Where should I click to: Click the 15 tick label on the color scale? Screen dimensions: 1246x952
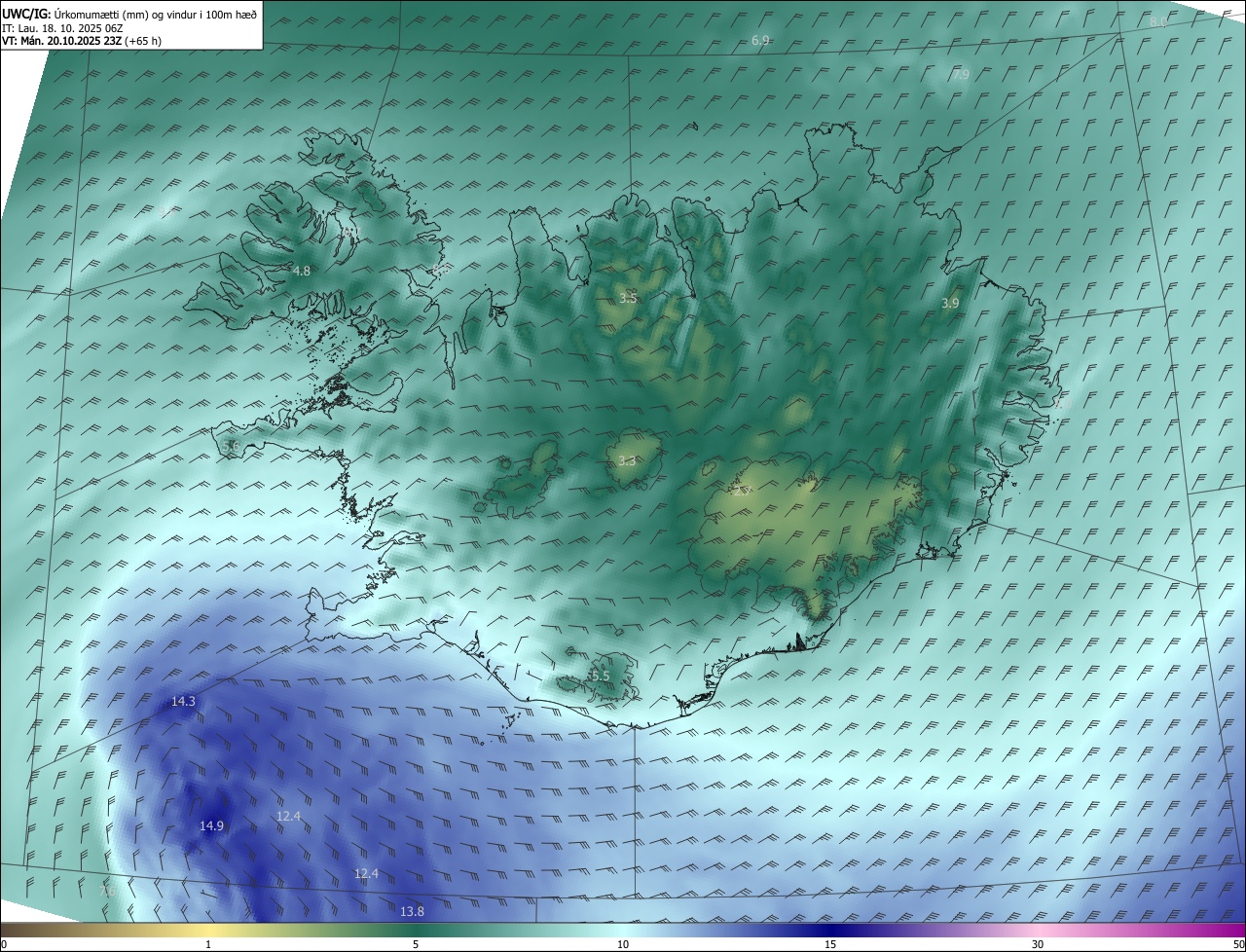[830, 944]
